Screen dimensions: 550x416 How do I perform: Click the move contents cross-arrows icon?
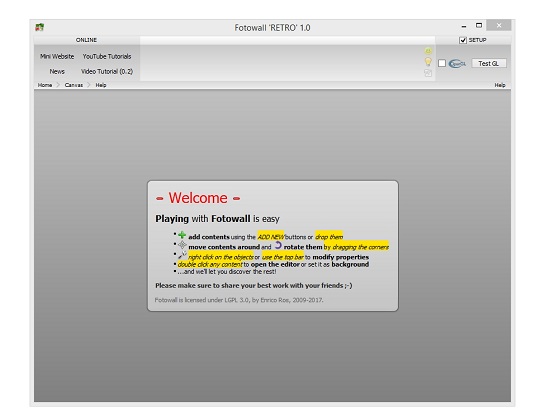182,245
